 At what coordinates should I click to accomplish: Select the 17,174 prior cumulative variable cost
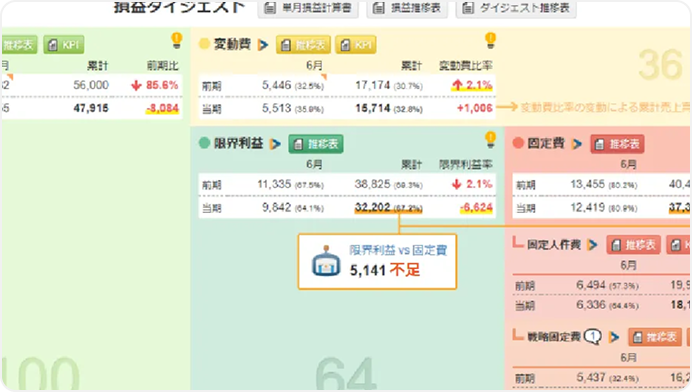[x=373, y=85]
